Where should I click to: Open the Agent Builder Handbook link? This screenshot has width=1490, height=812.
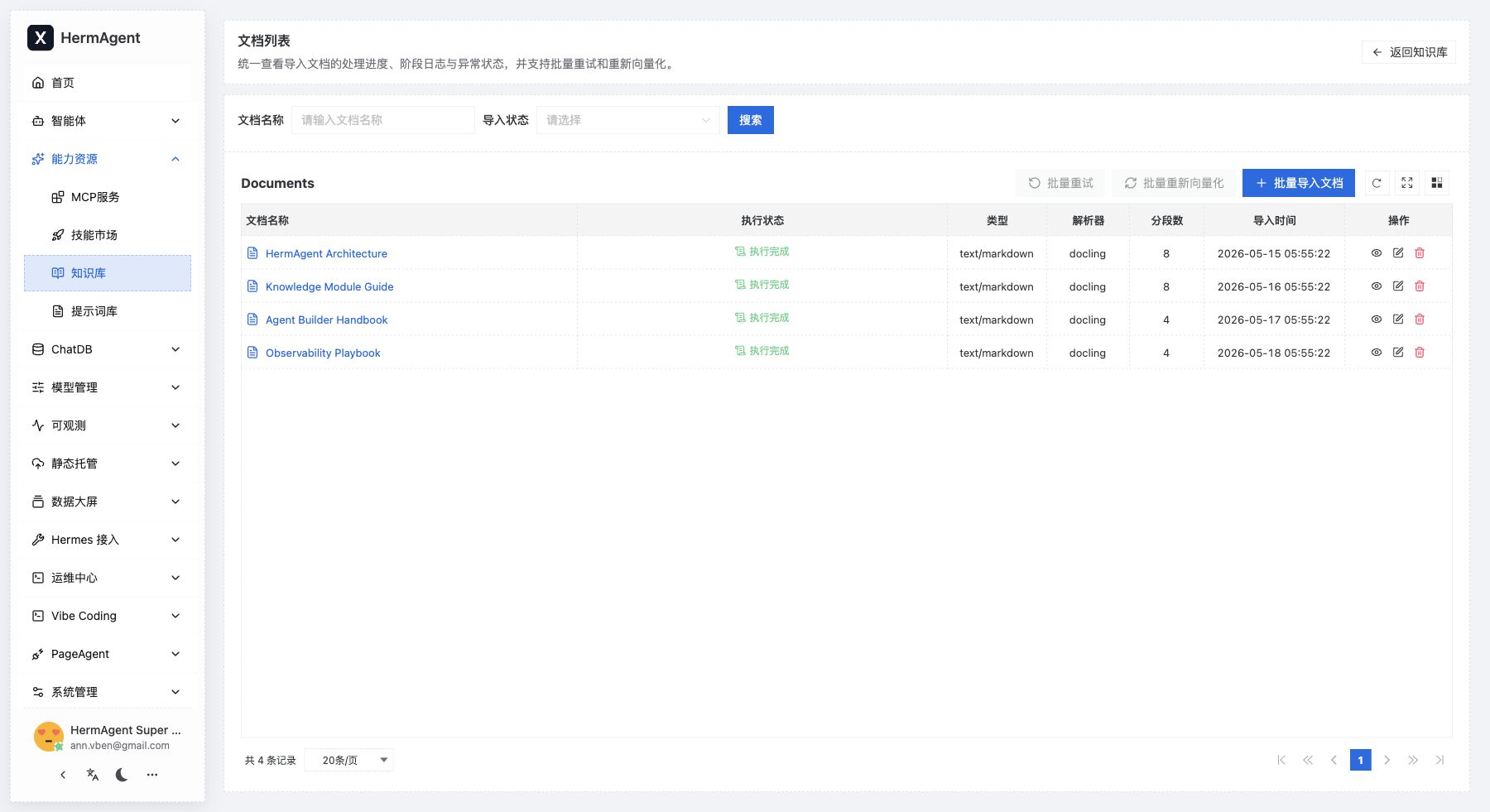[x=326, y=320]
